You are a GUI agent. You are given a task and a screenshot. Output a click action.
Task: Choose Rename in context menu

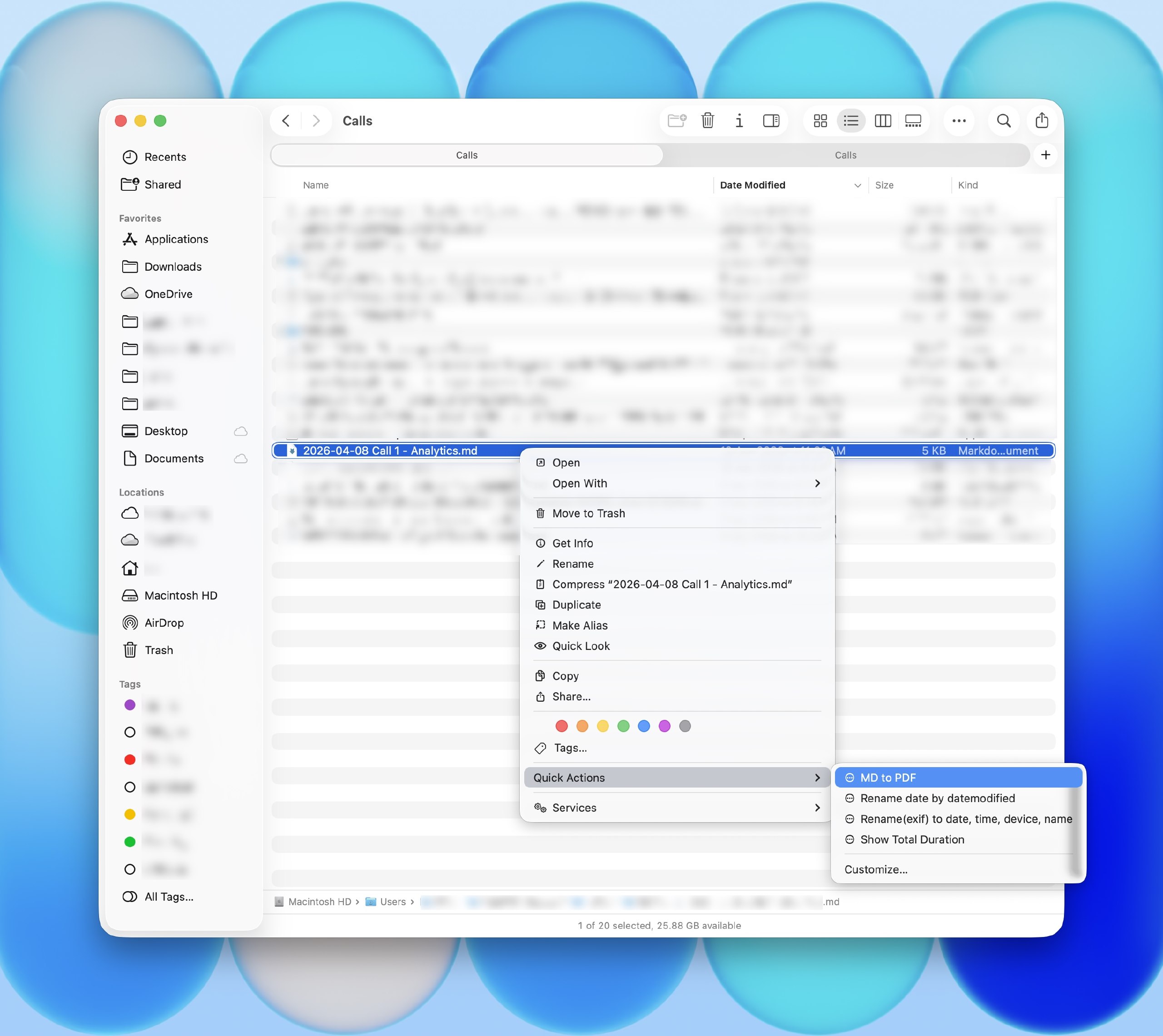tap(677, 564)
